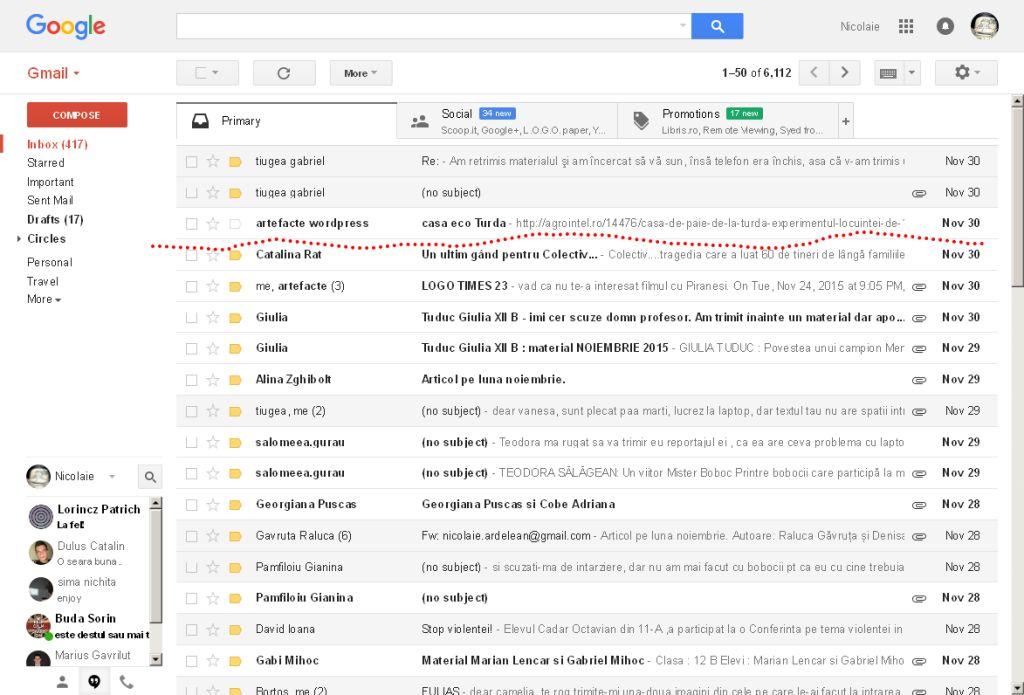Switch to the Social tab
This screenshot has height=695, width=1024.
pyautogui.click(x=506, y=121)
